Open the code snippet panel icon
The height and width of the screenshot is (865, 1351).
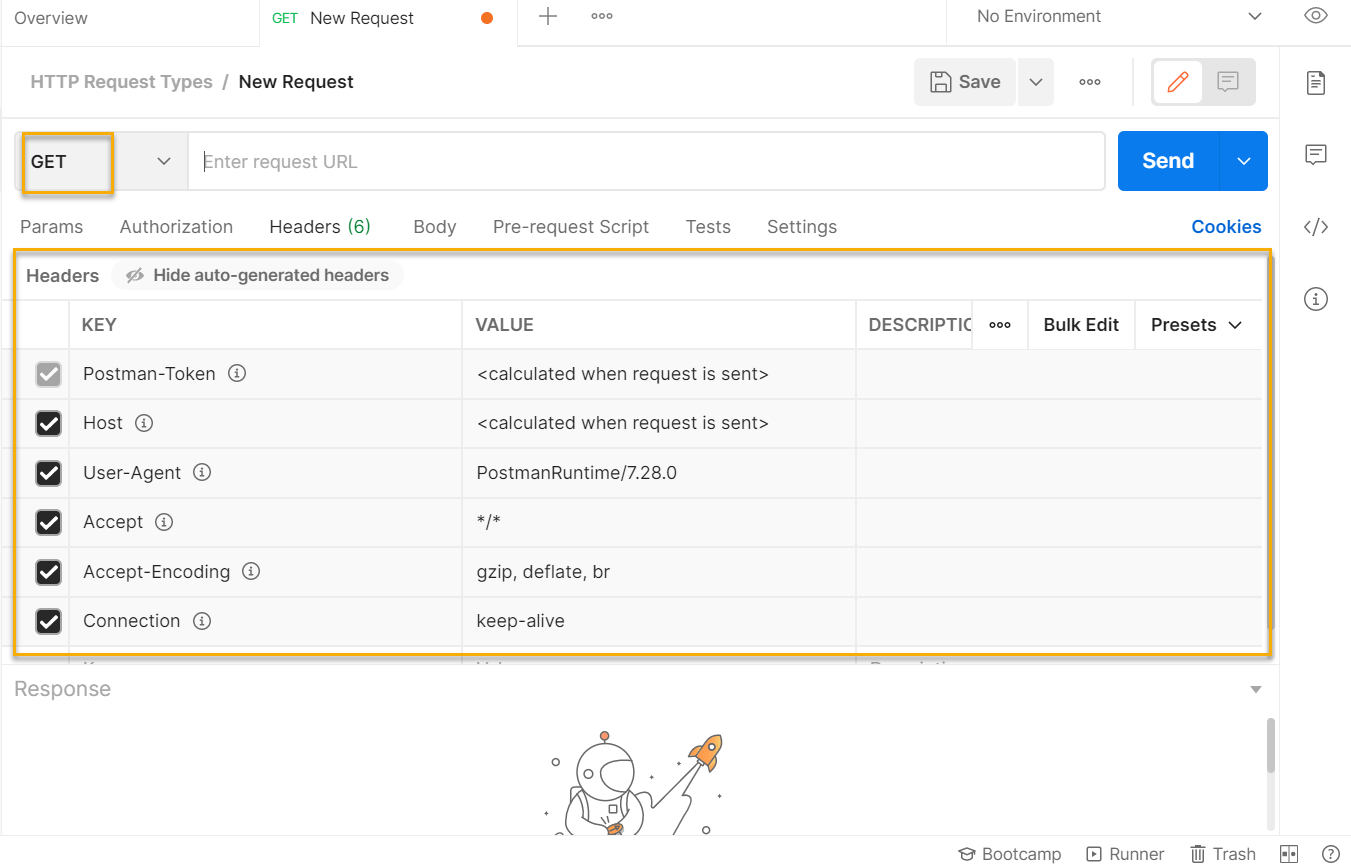tap(1315, 227)
